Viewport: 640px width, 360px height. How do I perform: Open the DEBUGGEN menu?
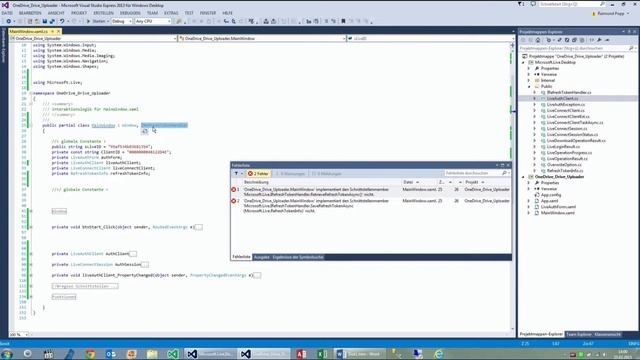point(130,13)
